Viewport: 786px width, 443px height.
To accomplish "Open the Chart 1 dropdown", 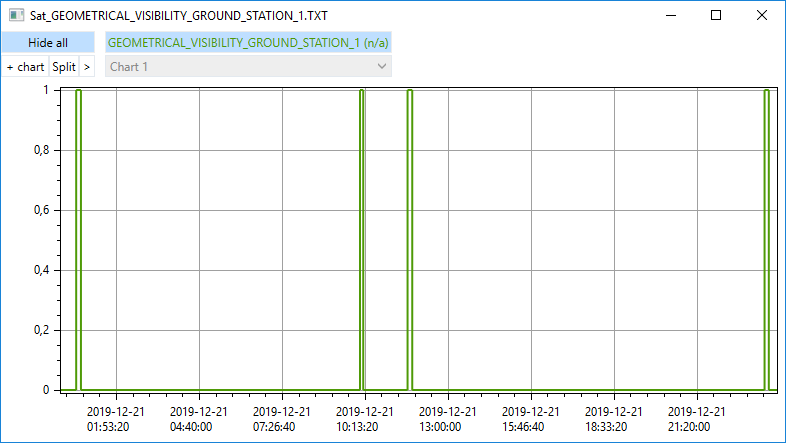I will (x=248, y=67).
